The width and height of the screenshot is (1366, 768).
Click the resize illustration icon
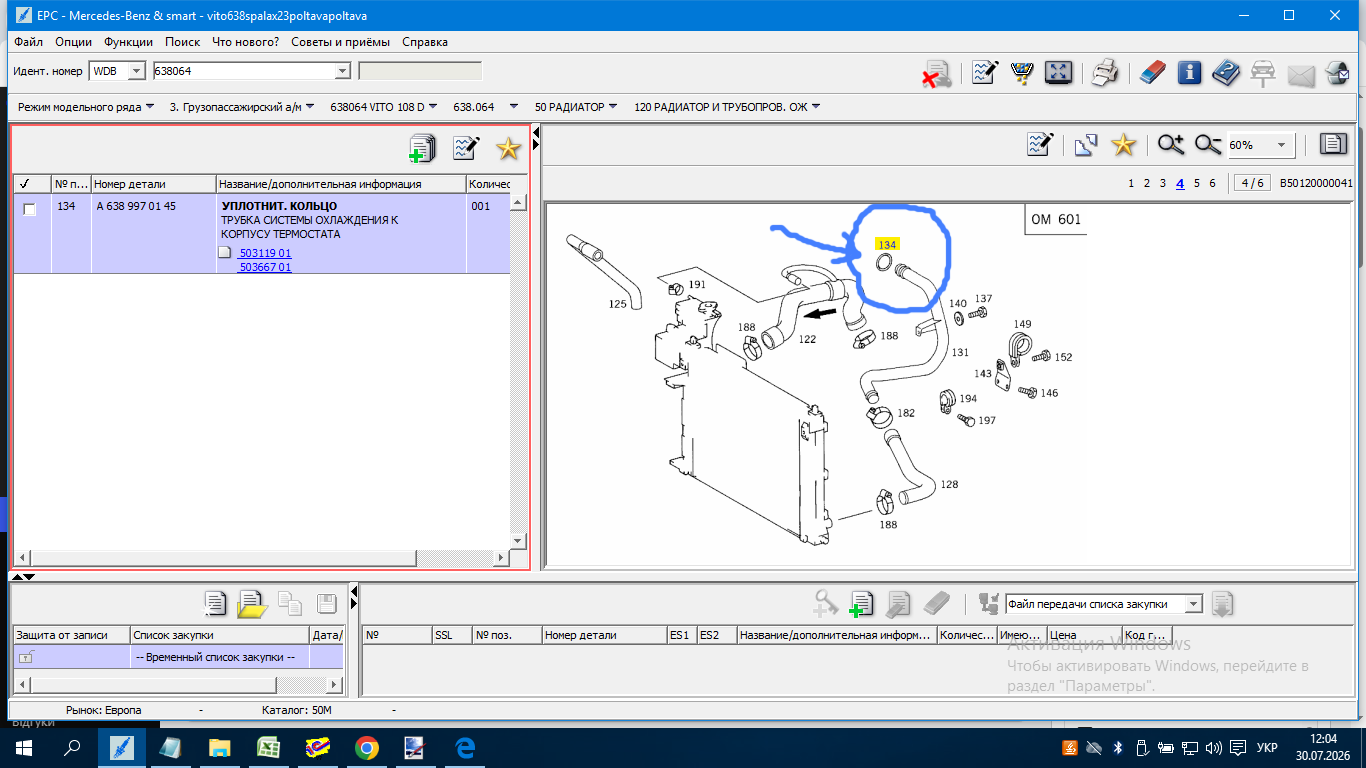[x=1087, y=145]
